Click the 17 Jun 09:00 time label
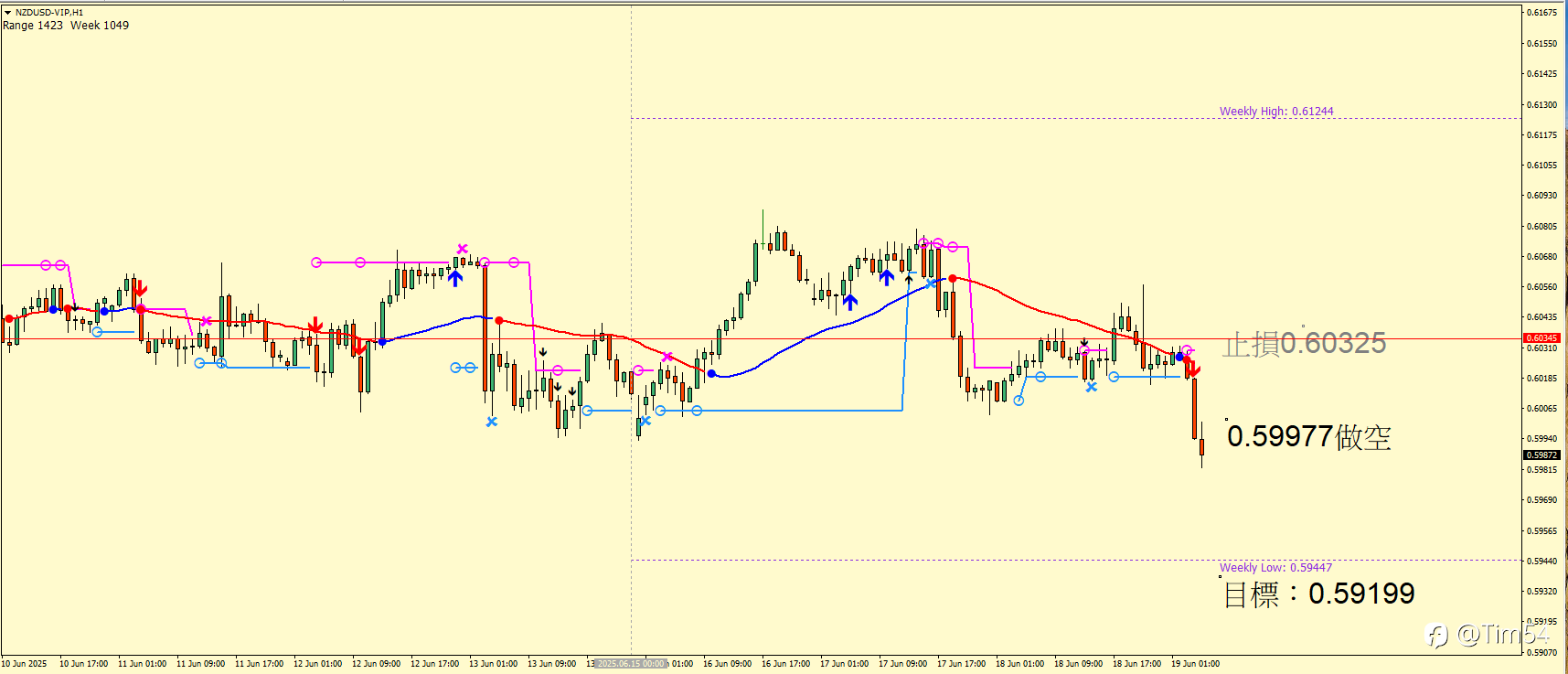This screenshot has width=1568, height=674. pos(902,664)
